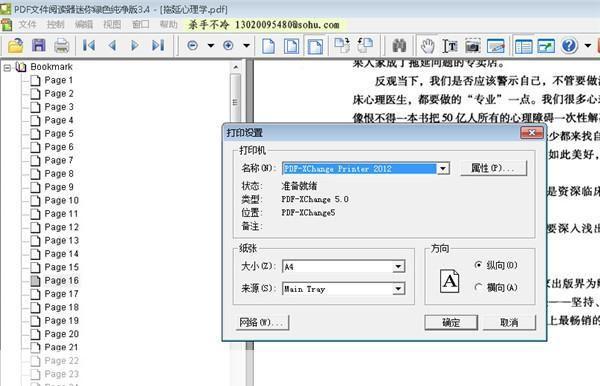Screen dimensions: 600x386
Task: Choose fit page view icon
Action: (292, 46)
